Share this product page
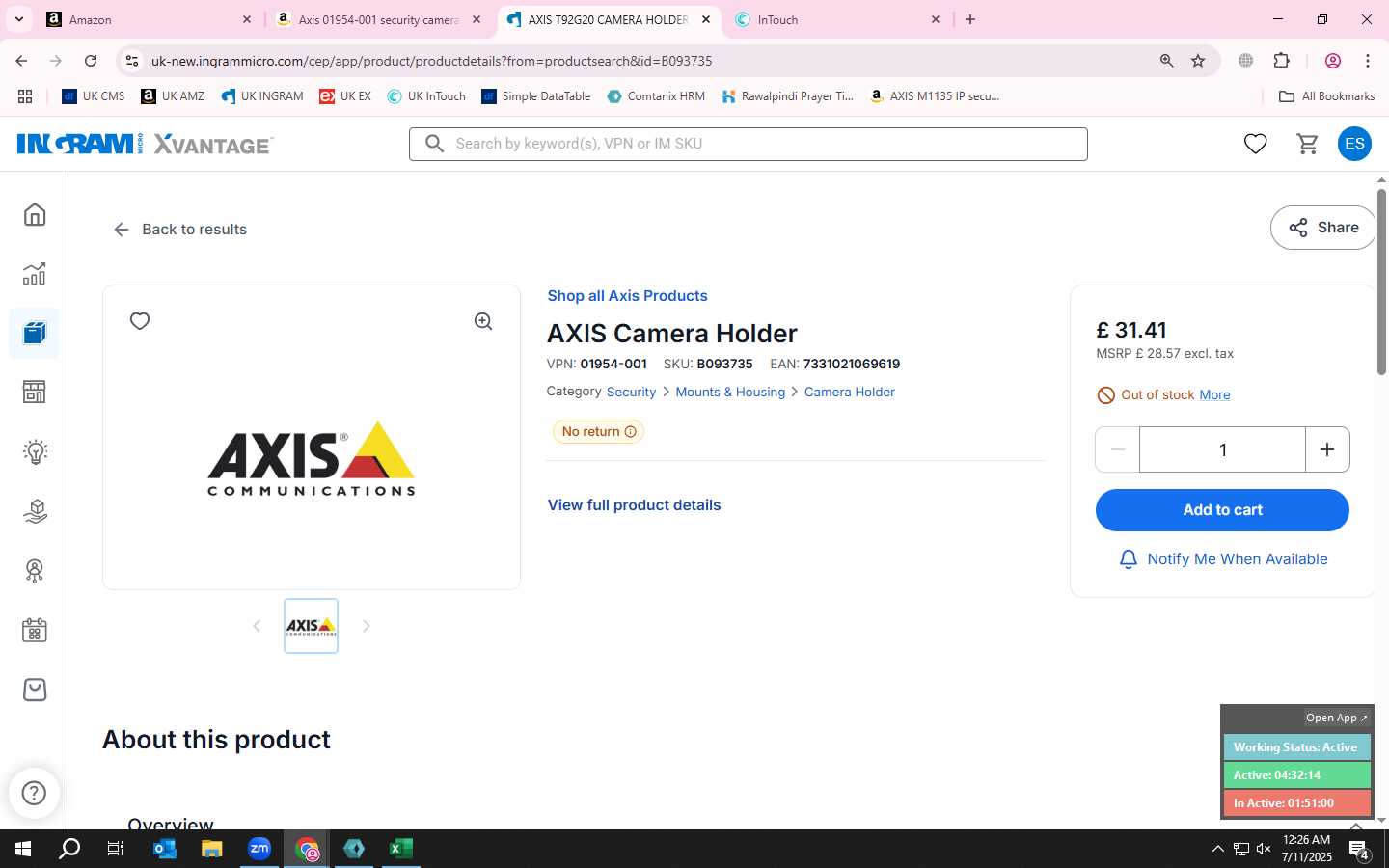Screen dimensions: 1389x868 pos(1323,228)
